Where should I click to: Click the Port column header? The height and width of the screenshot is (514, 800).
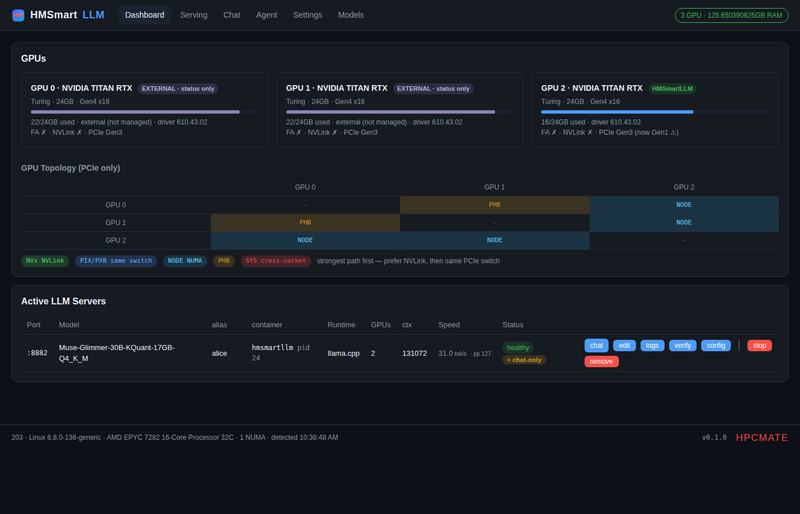34,325
